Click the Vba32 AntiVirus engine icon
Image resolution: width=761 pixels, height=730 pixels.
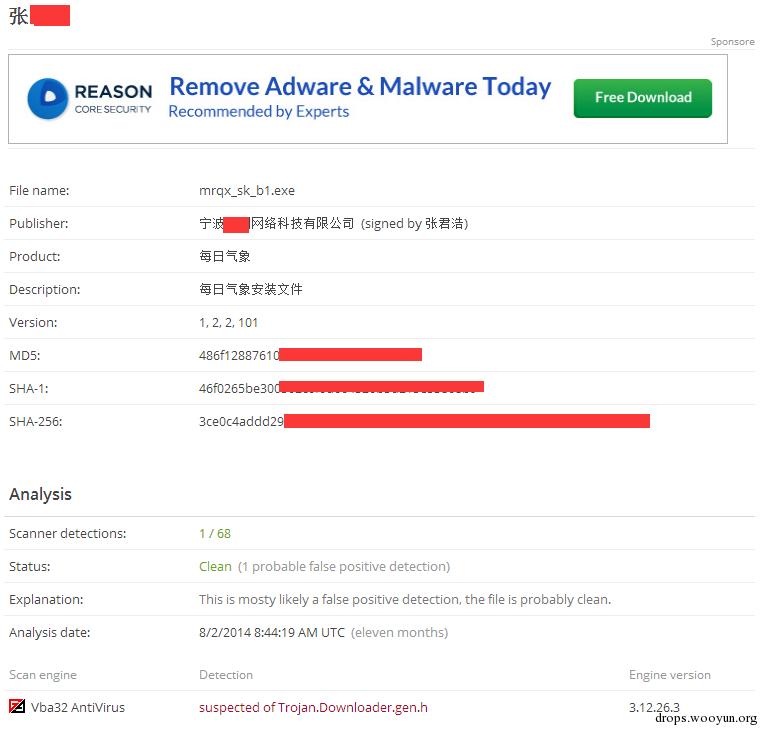(x=17, y=706)
